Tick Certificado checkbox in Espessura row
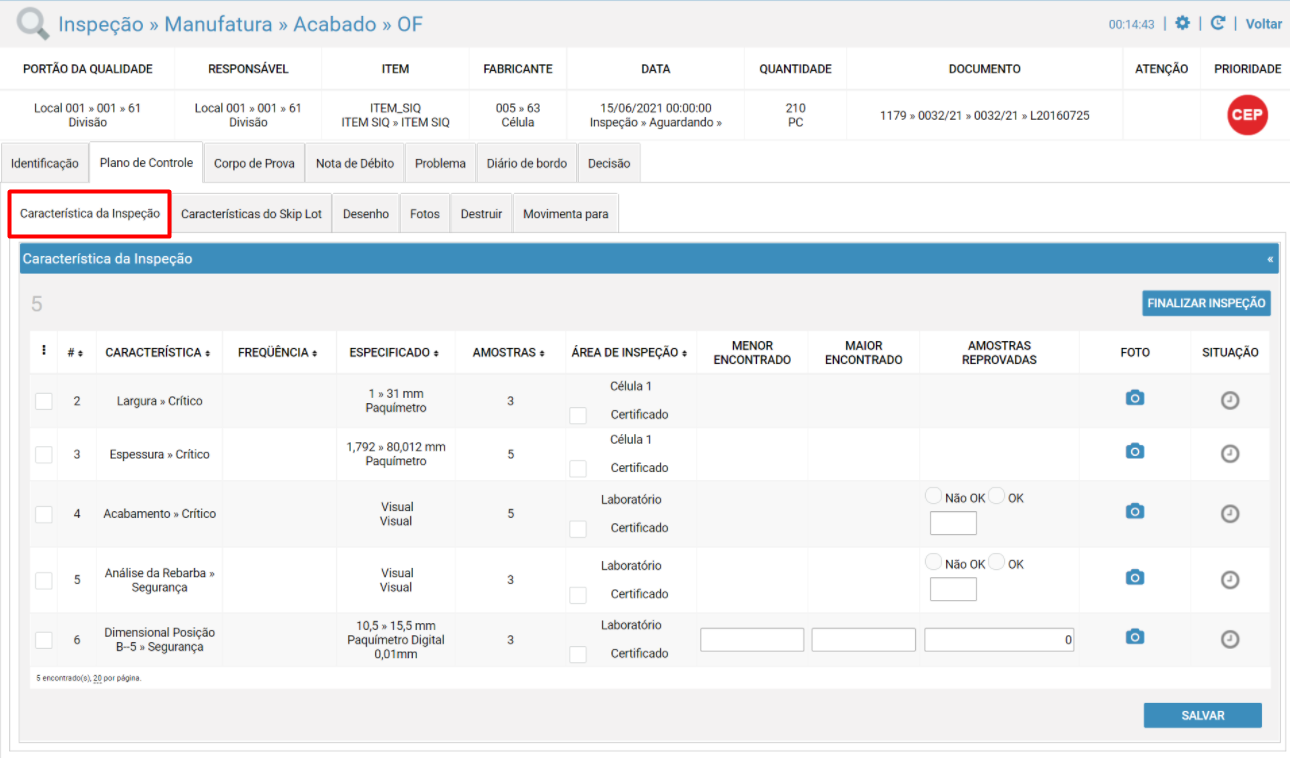The height and width of the screenshot is (758, 1290). 578,468
